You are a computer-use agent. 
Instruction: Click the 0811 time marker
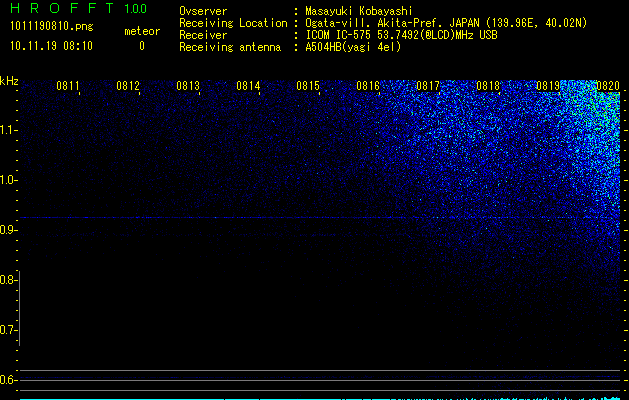tap(67, 86)
